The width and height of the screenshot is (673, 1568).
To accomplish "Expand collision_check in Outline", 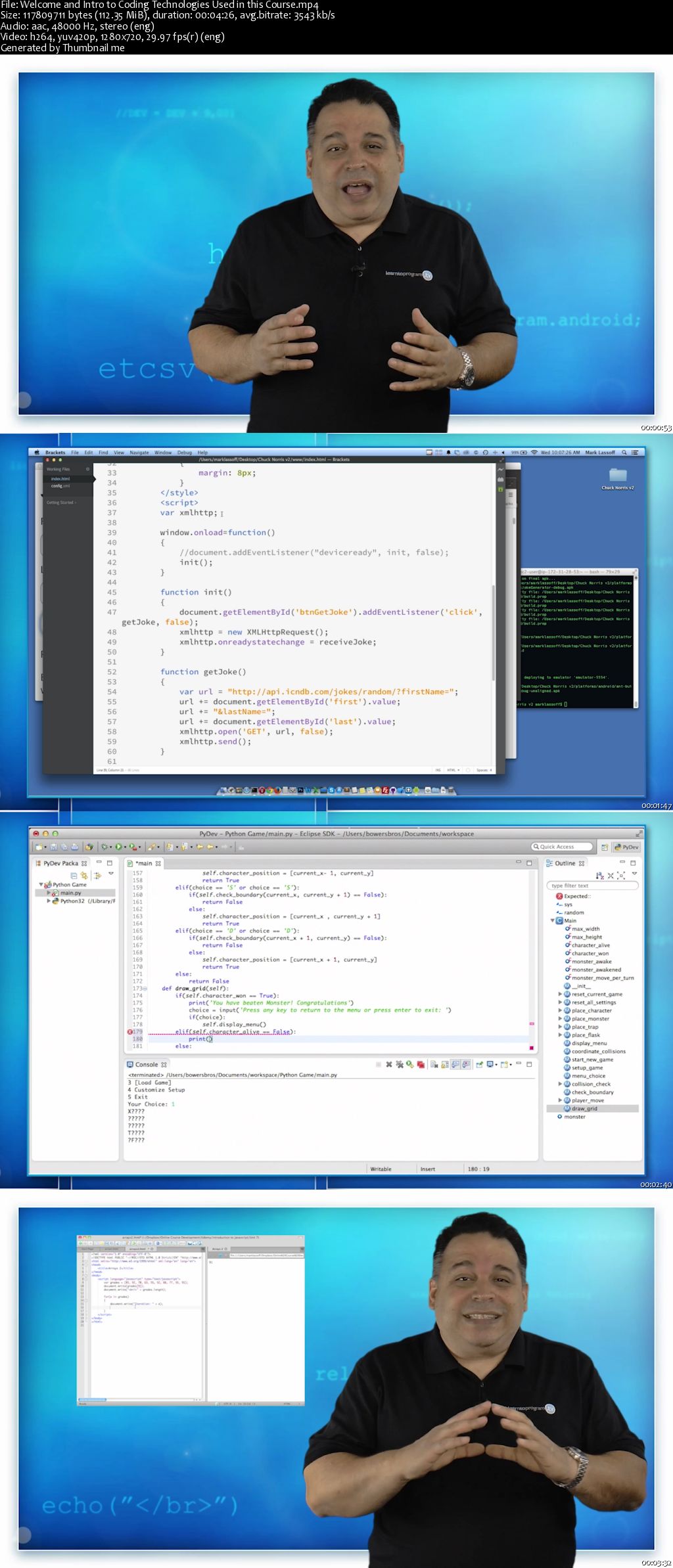I will point(560,1084).
